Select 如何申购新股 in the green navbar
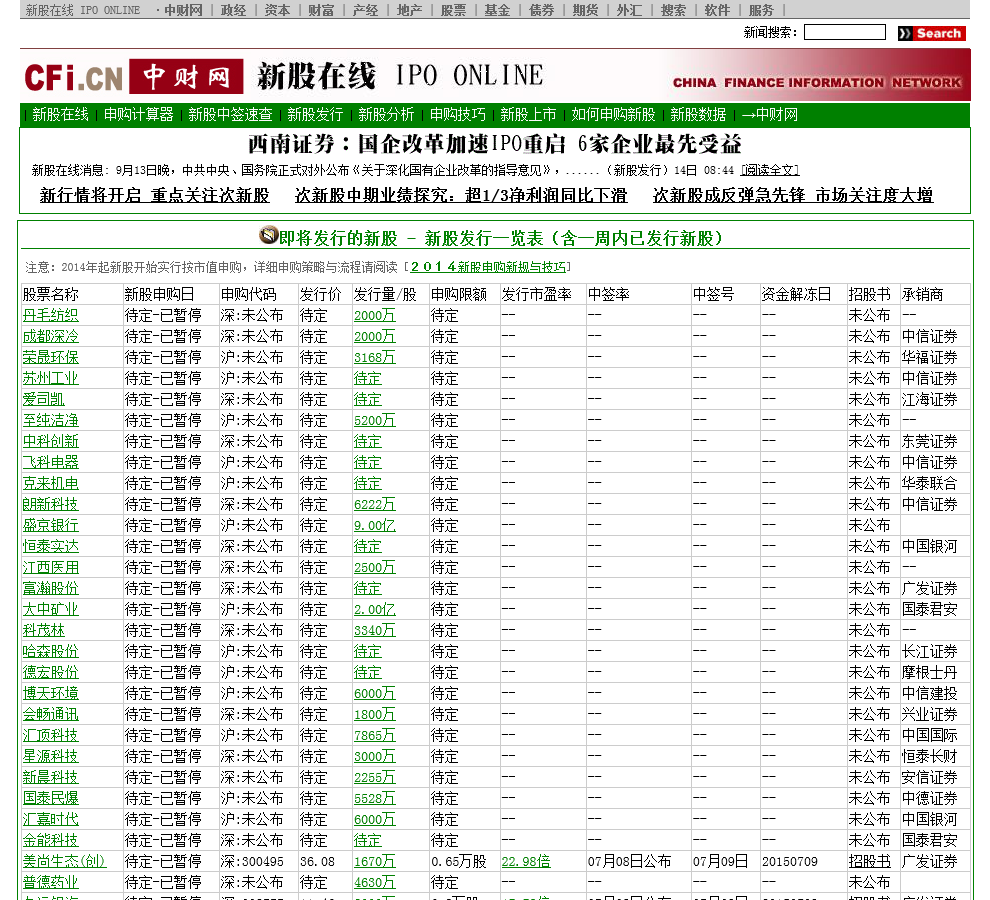 click(x=613, y=114)
